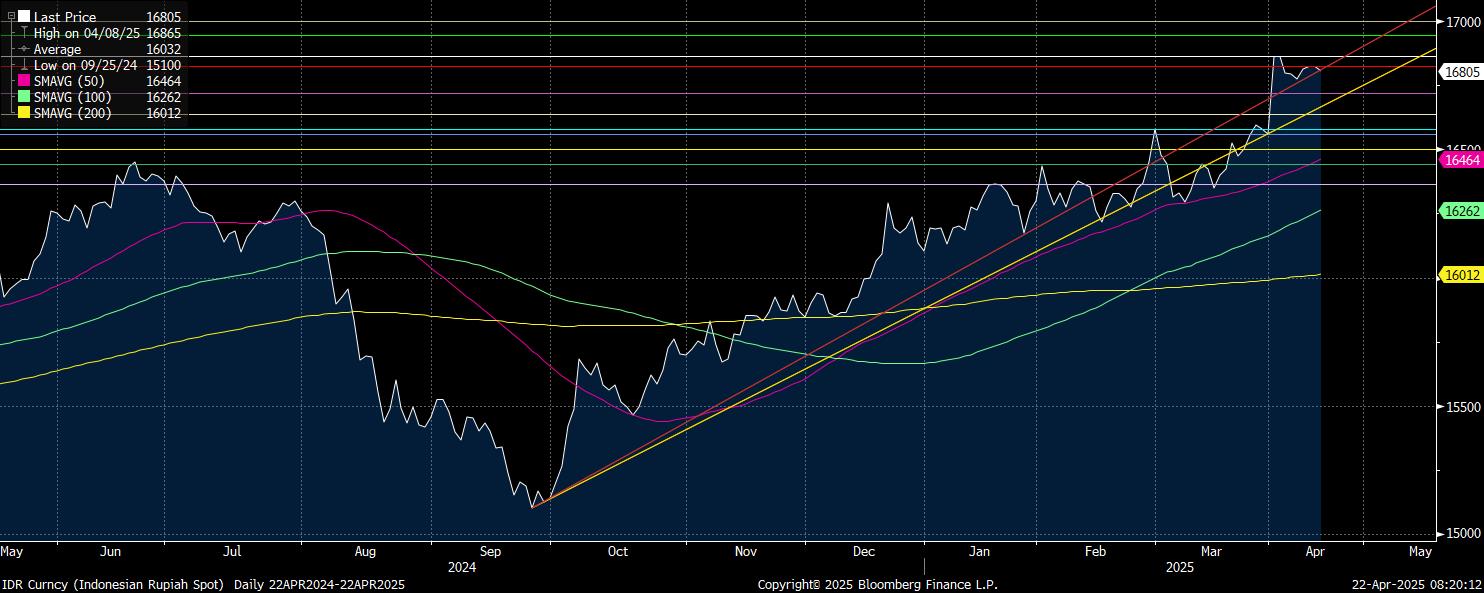This screenshot has height=593, width=1484.
Task: Click the Sep month label on time axis
Action: pyautogui.click(x=490, y=551)
